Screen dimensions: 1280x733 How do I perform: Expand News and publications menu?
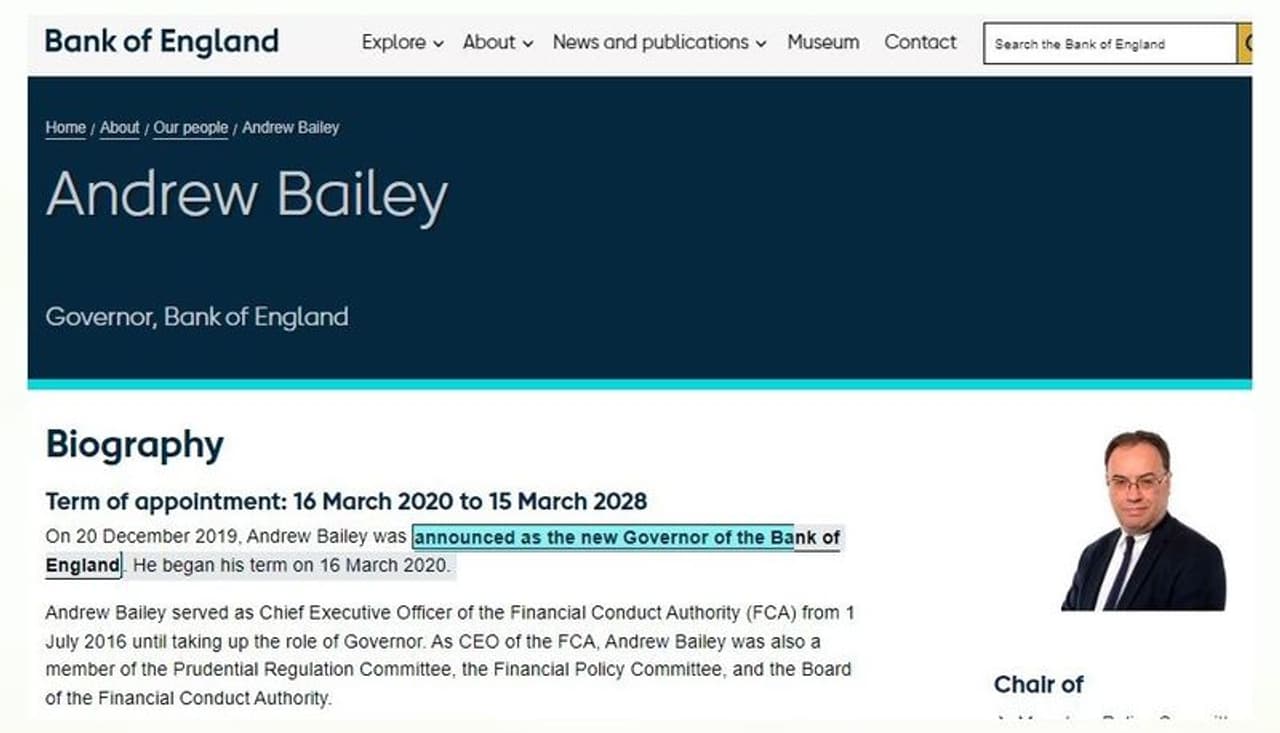pyautogui.click(x=659, y=42)
